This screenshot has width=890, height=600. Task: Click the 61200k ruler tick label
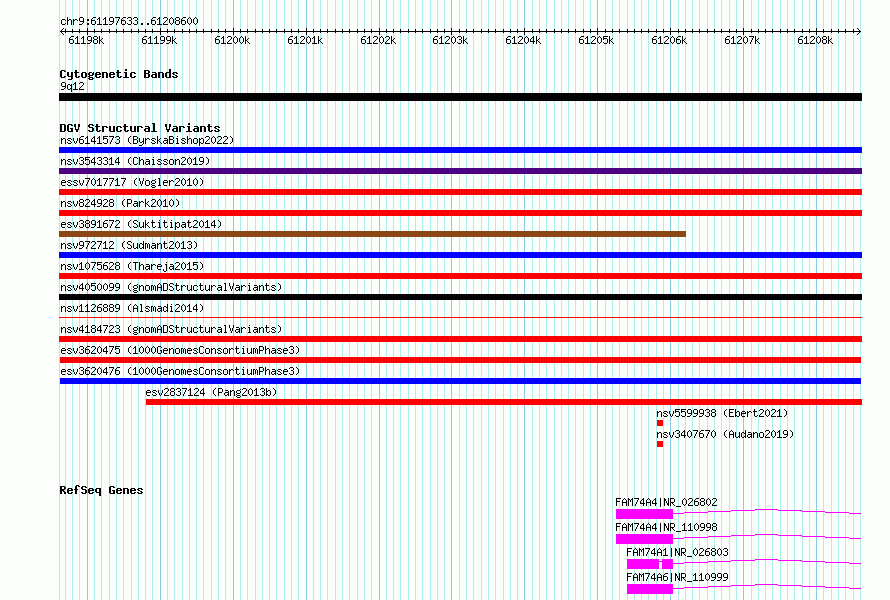tap(232, 40)
